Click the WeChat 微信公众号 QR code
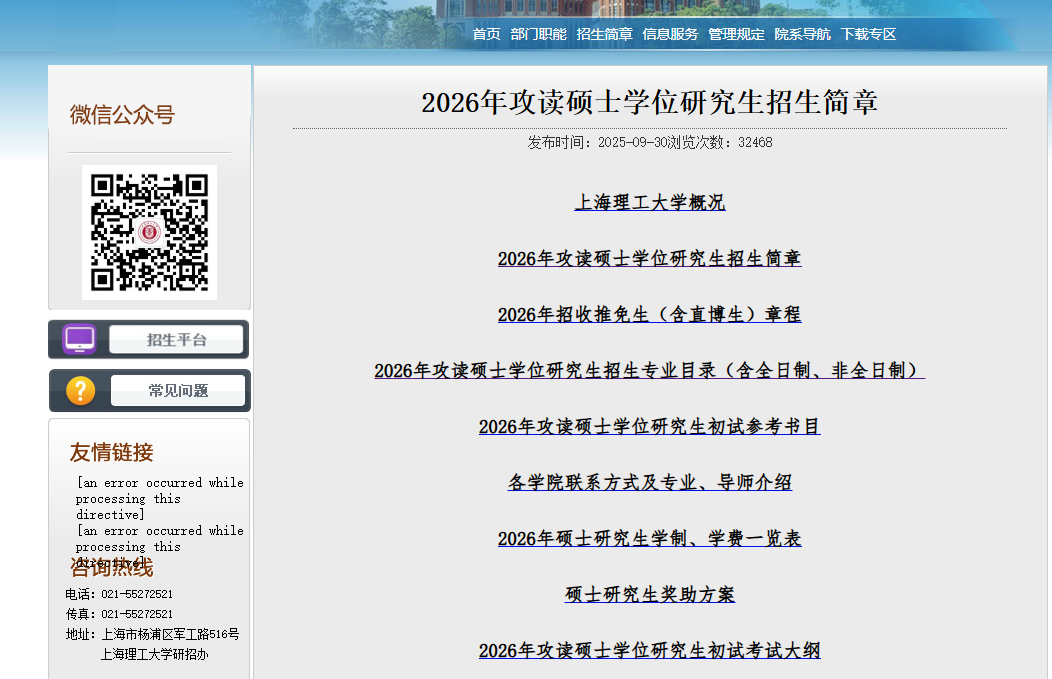1052x679 pixels. coord(148,234)
